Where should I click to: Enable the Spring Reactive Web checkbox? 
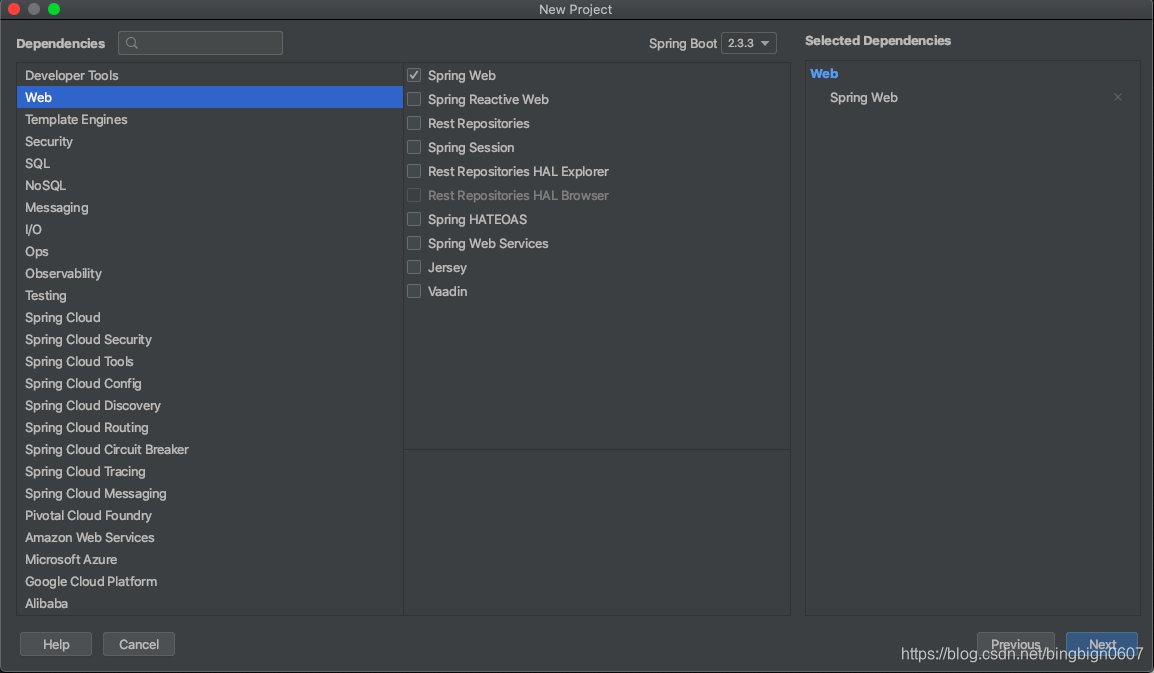point(414,99)
